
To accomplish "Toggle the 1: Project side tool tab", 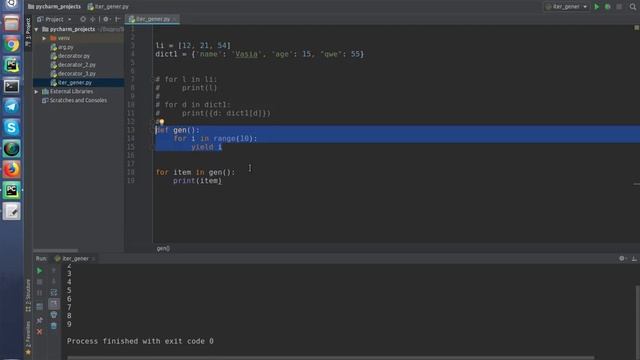I will click(28, 33).
